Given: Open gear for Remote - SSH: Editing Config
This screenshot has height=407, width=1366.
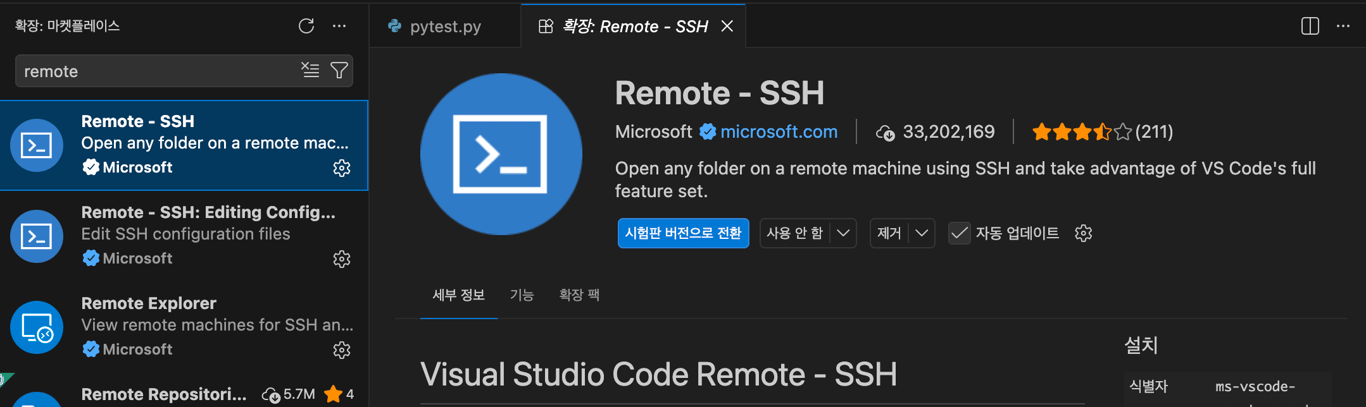Looking at the screenshot, I should (342, 259).
